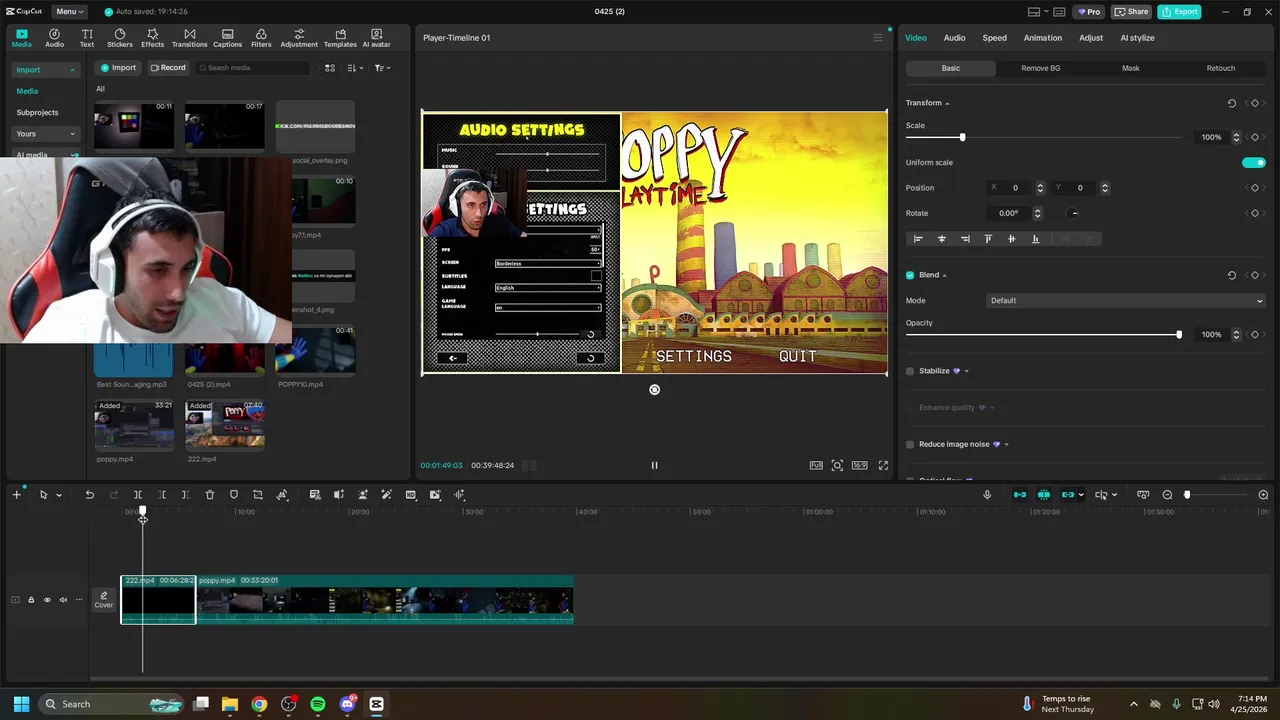Switch to the Animation tab
The height and width of the screenshot is (720, 1280).
click(1042, 38)
